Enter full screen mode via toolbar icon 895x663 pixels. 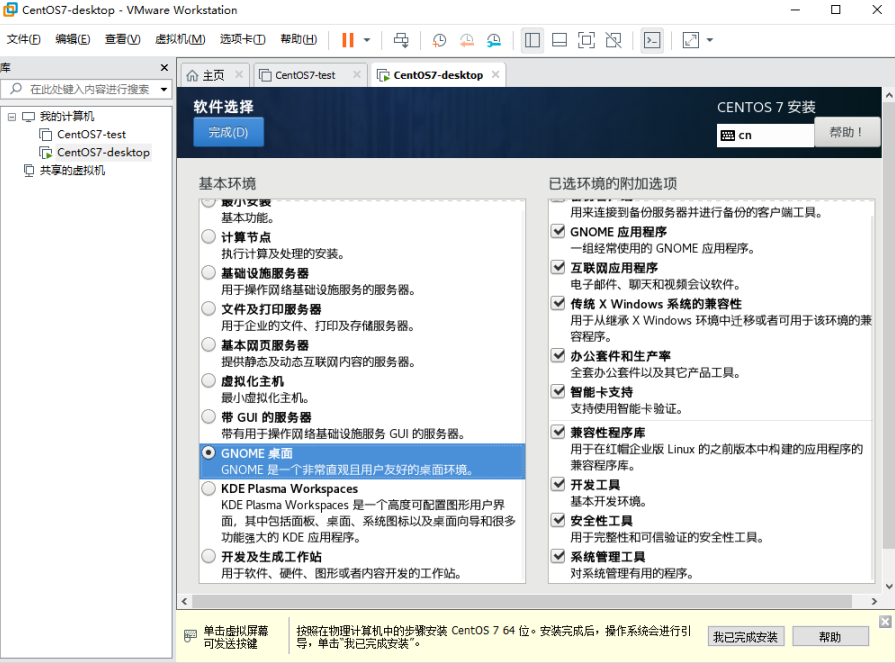586,40
